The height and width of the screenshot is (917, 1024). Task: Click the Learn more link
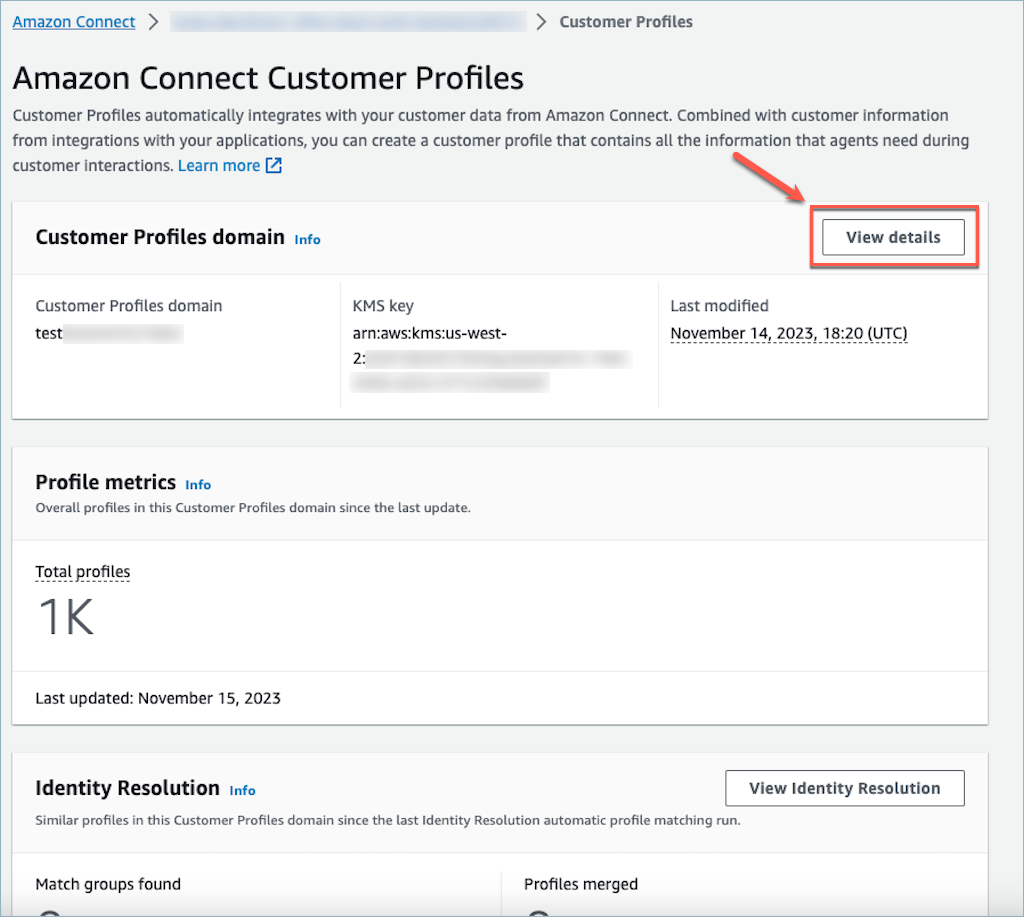point(219,165)
